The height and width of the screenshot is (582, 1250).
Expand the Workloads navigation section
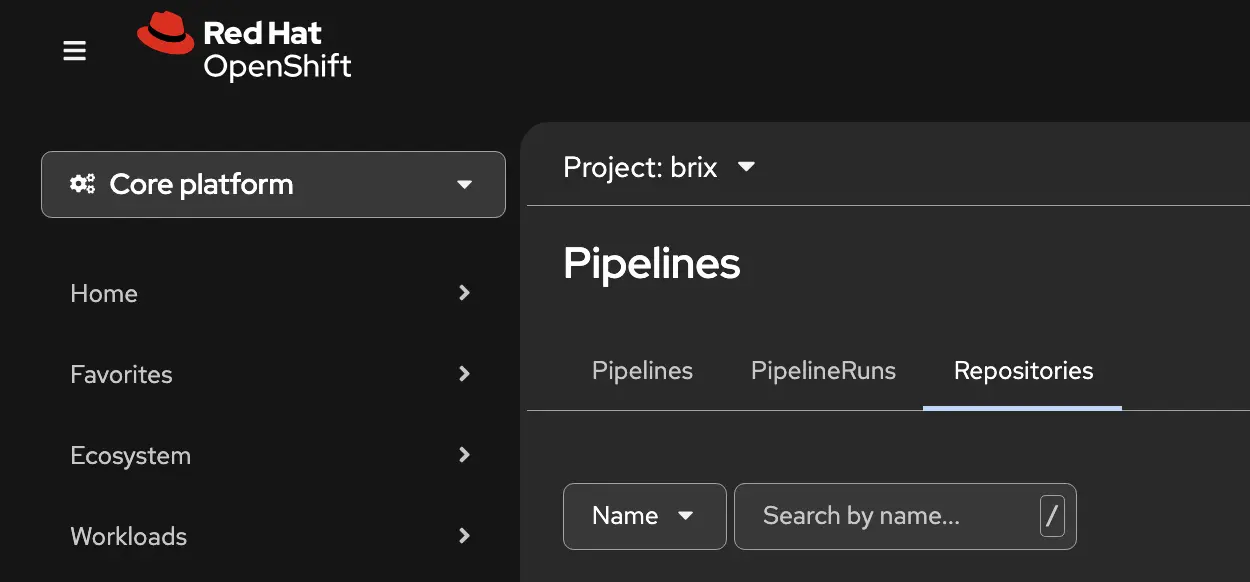click(271, 536)
